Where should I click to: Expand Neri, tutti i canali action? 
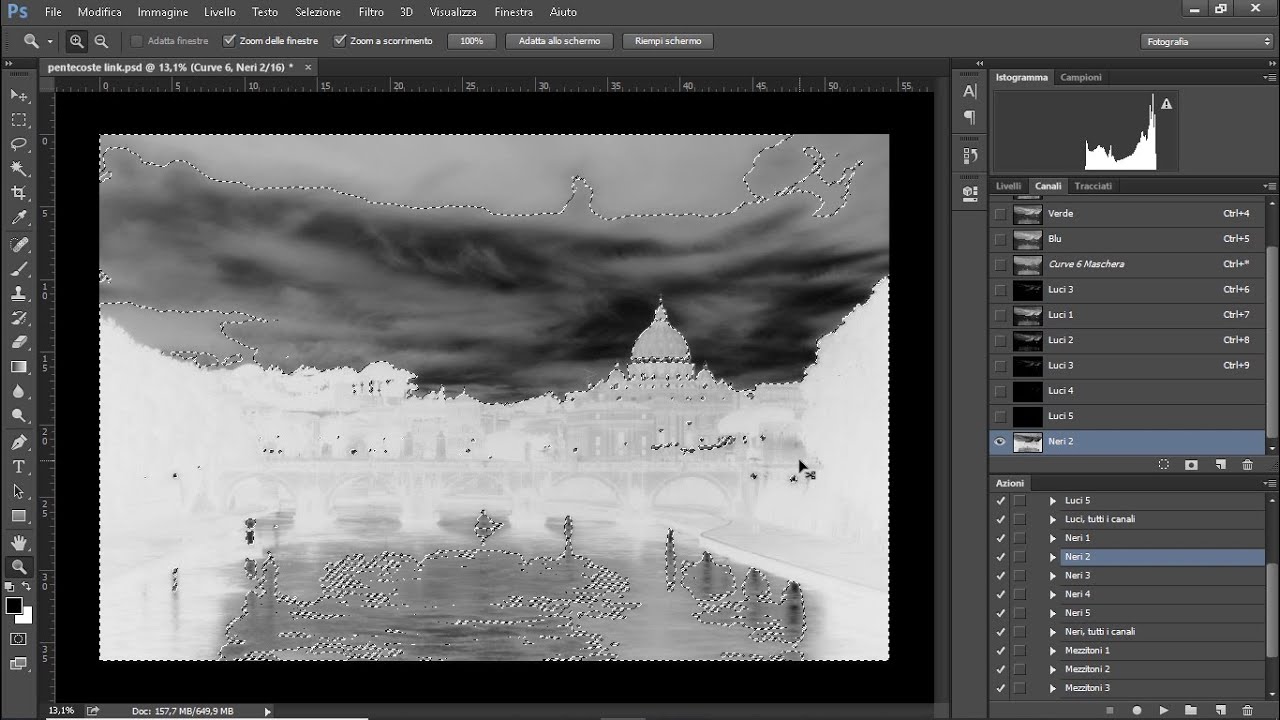[x=1052, y=632]
